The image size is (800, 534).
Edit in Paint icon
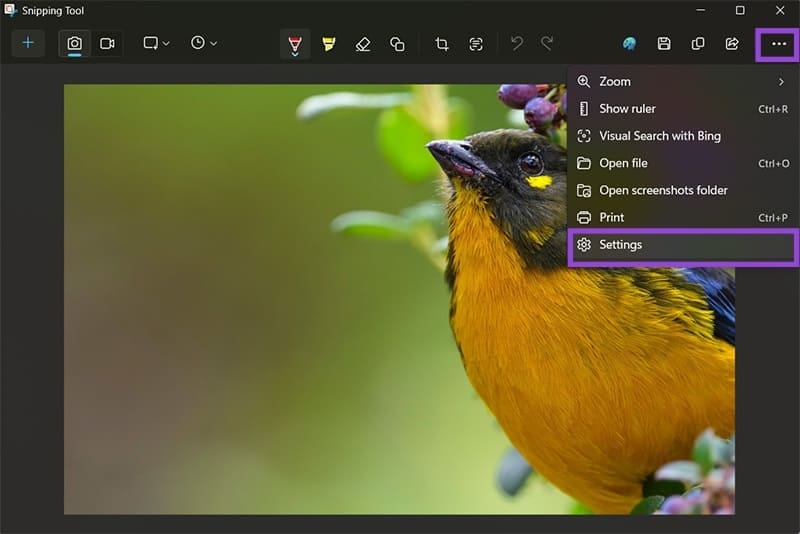629,44
